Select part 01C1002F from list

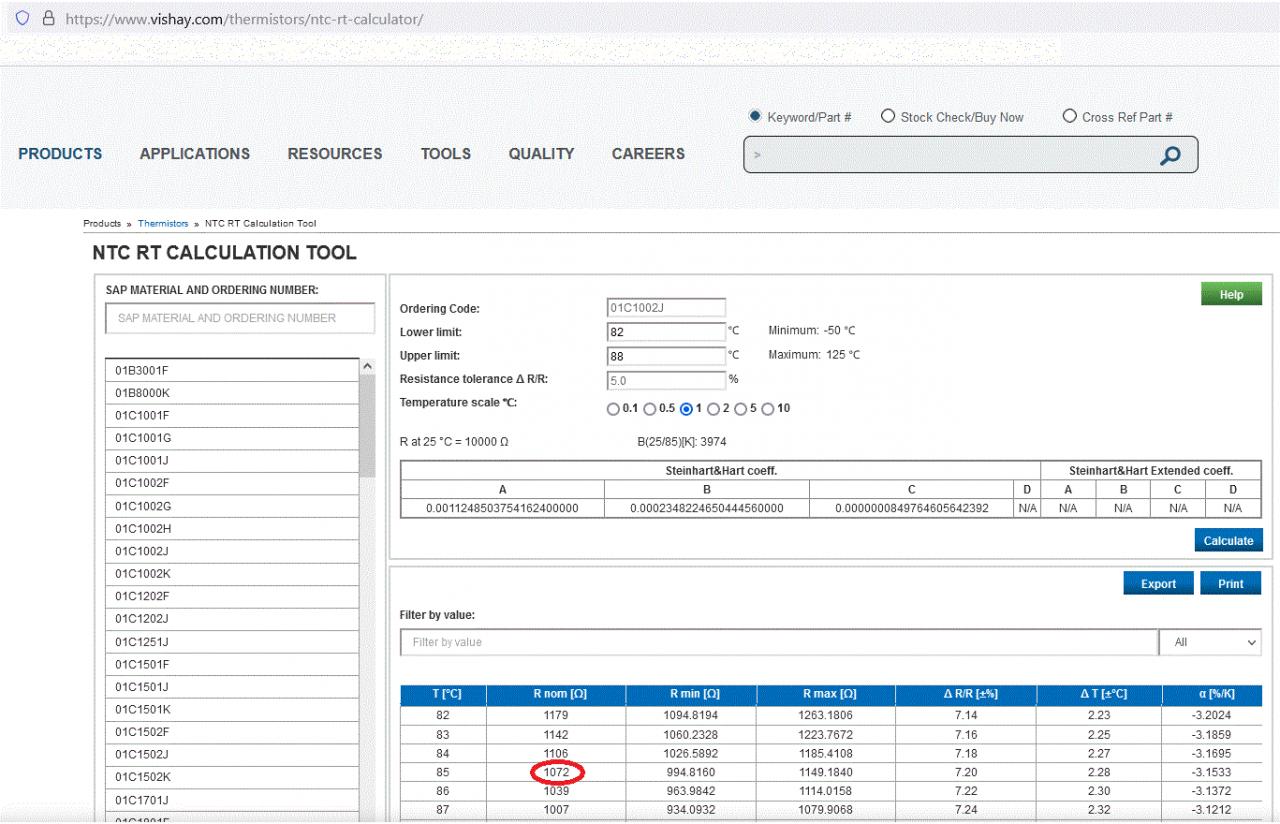pos(232,484)
